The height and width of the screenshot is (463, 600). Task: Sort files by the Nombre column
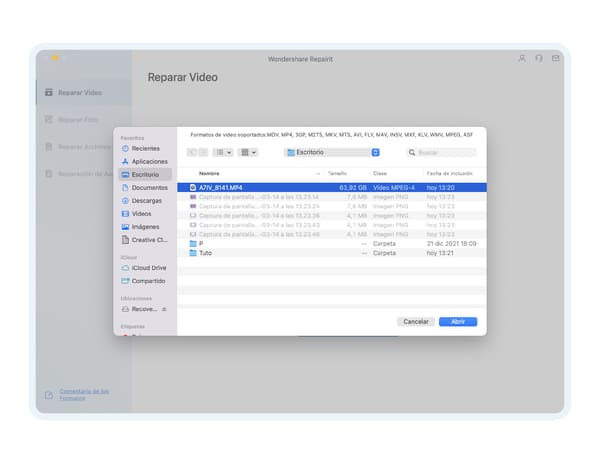pyautogui.click(x=209, y=173)
